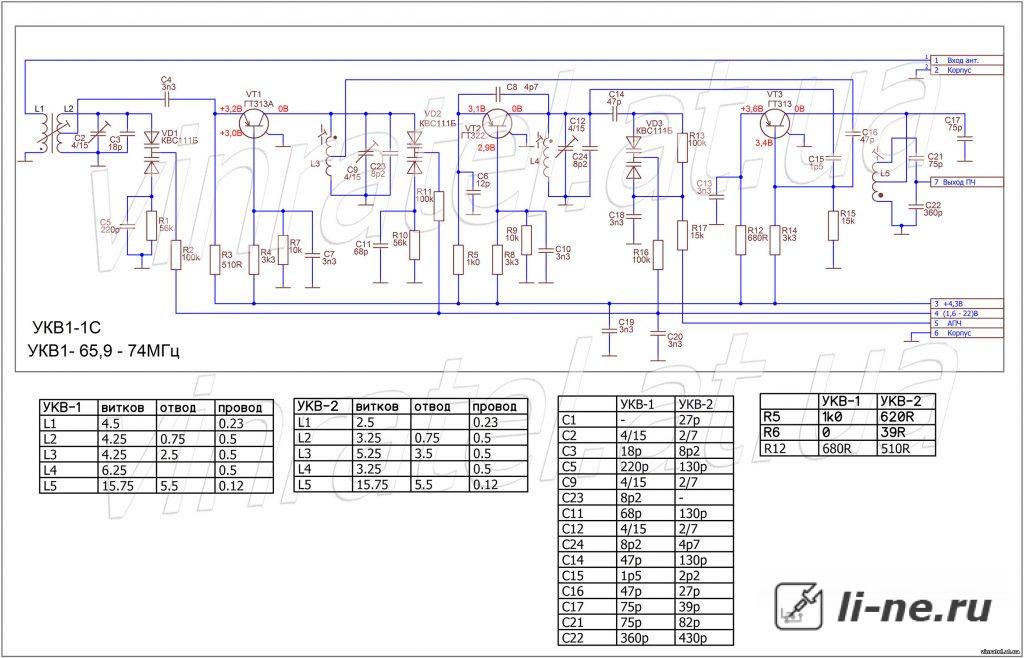This screenshot has width=1024, height=658.
Task: Click the li-ne.ru soldering iron logo icon
Action: (799, 604)
